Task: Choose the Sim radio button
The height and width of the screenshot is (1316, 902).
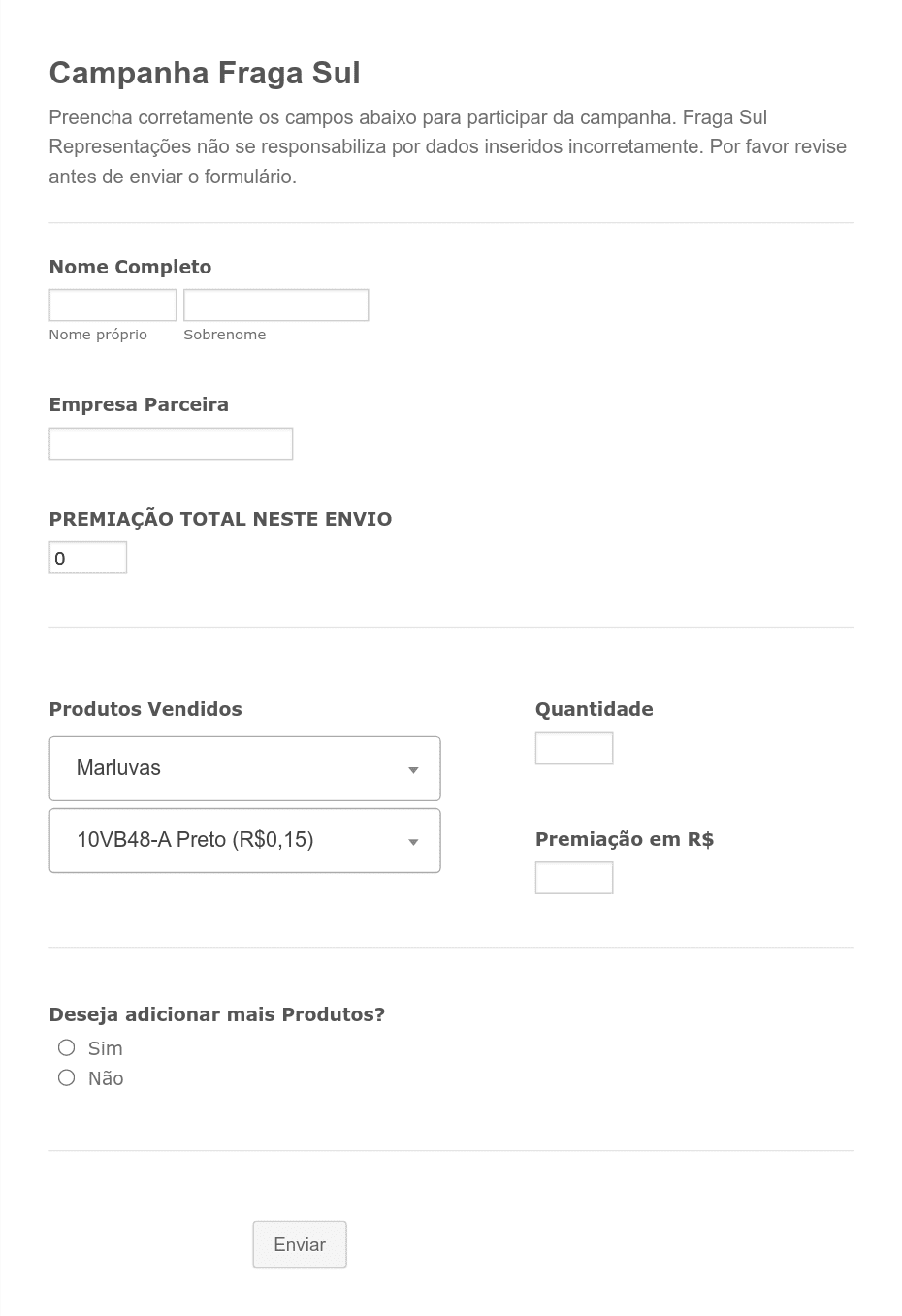Action: 66,1047
